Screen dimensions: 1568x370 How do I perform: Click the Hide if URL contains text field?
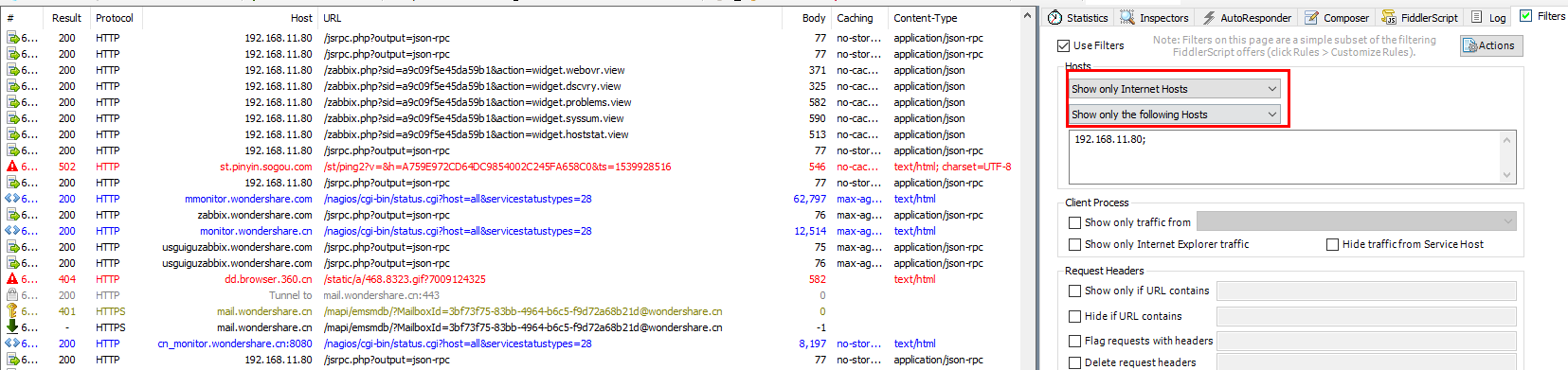point(1366,316)
